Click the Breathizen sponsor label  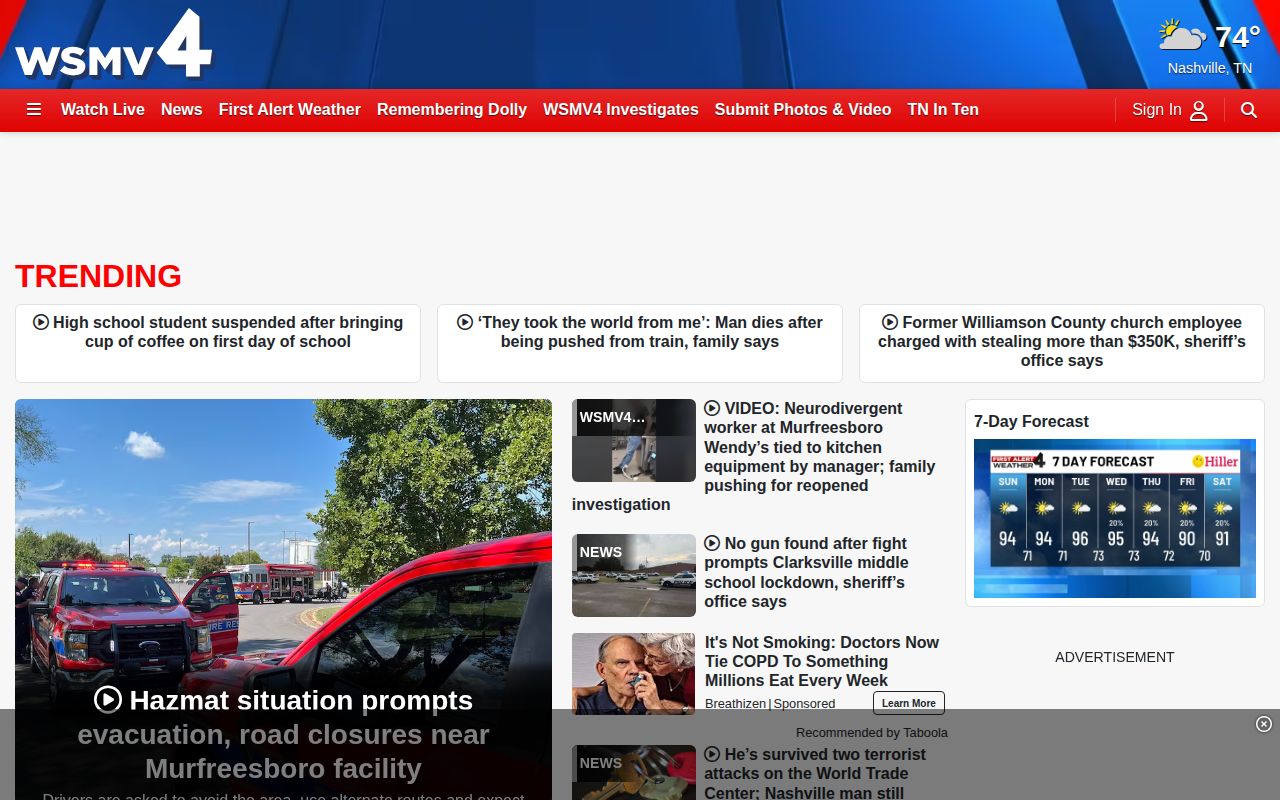click(735, 704)
